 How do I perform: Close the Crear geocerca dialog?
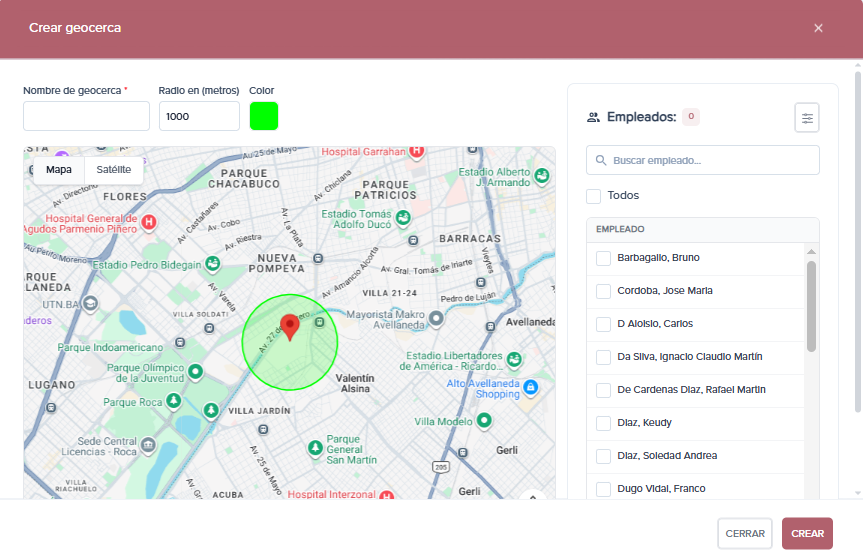pos(818,28)
